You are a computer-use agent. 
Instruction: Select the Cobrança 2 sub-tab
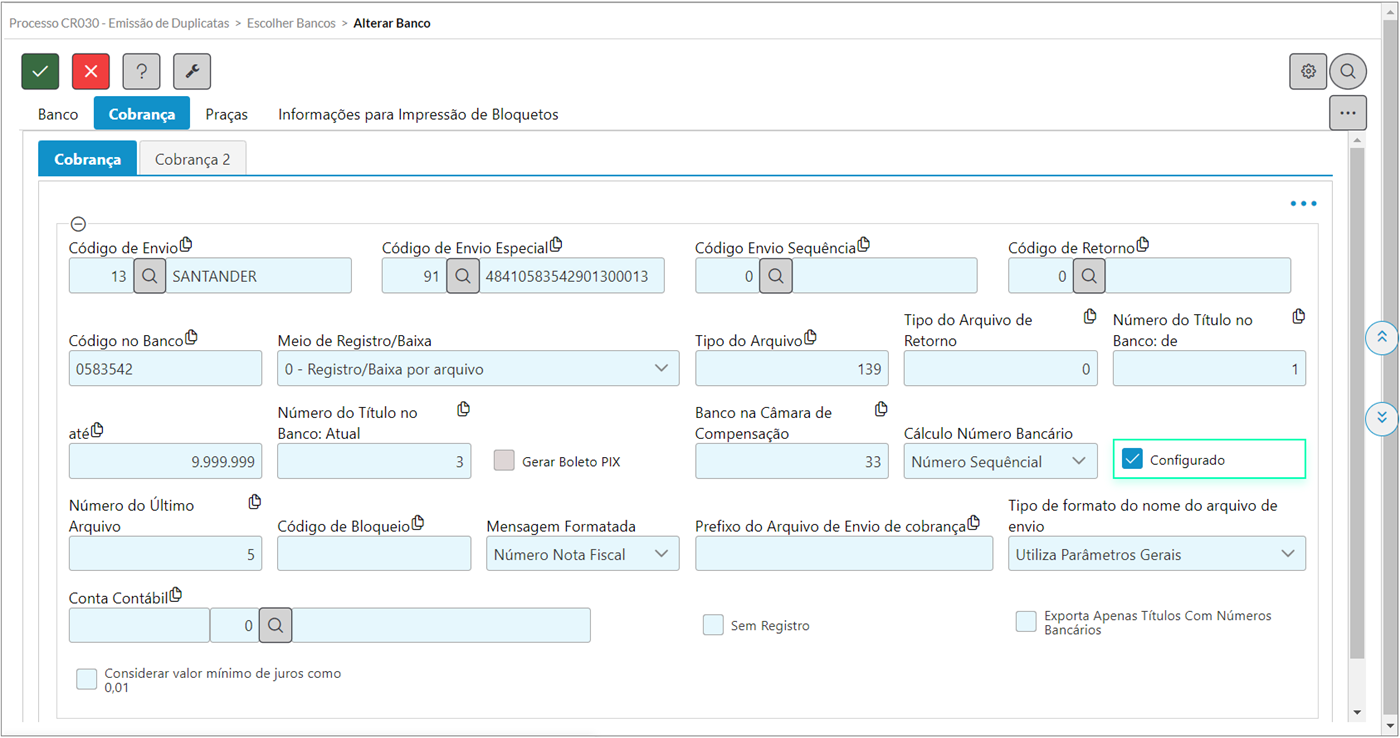point(192,159)
